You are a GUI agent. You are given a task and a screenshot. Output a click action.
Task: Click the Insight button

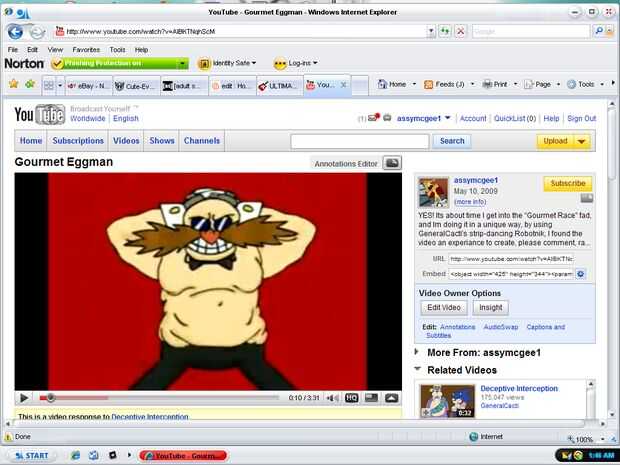click(491, 308)
